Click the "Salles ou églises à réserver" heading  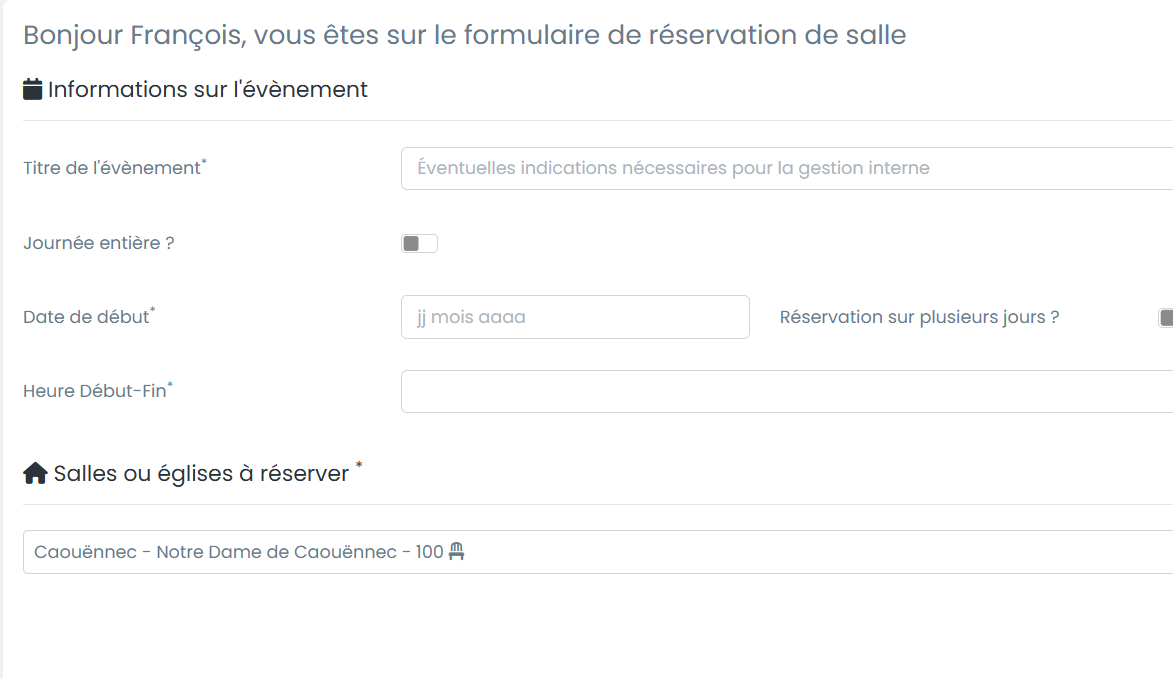[x=201, y=473]
